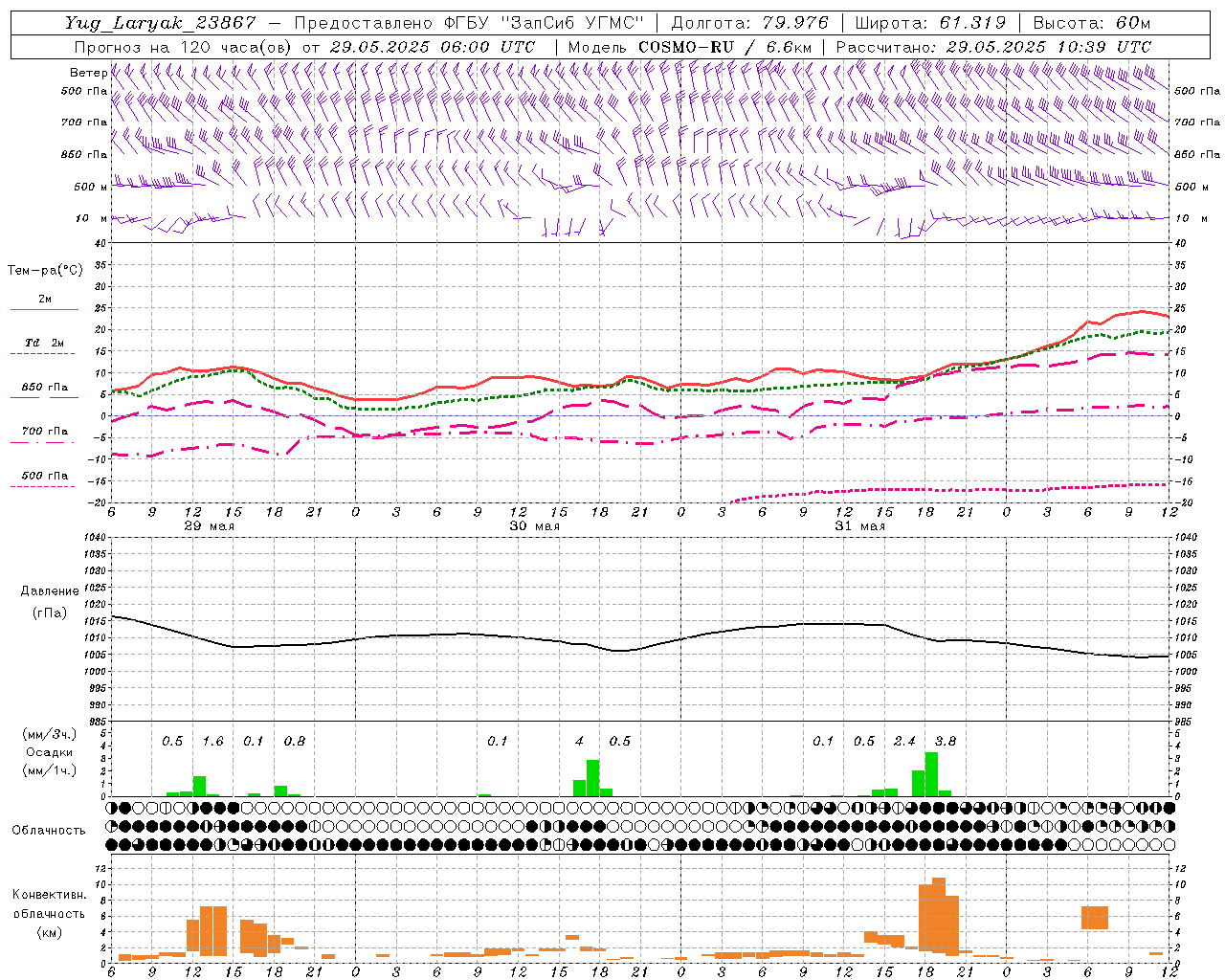Select the precipitation total 0.8
Image resolution: width=1225 pixels, height=980 pixels.
(x=294, y=742)
